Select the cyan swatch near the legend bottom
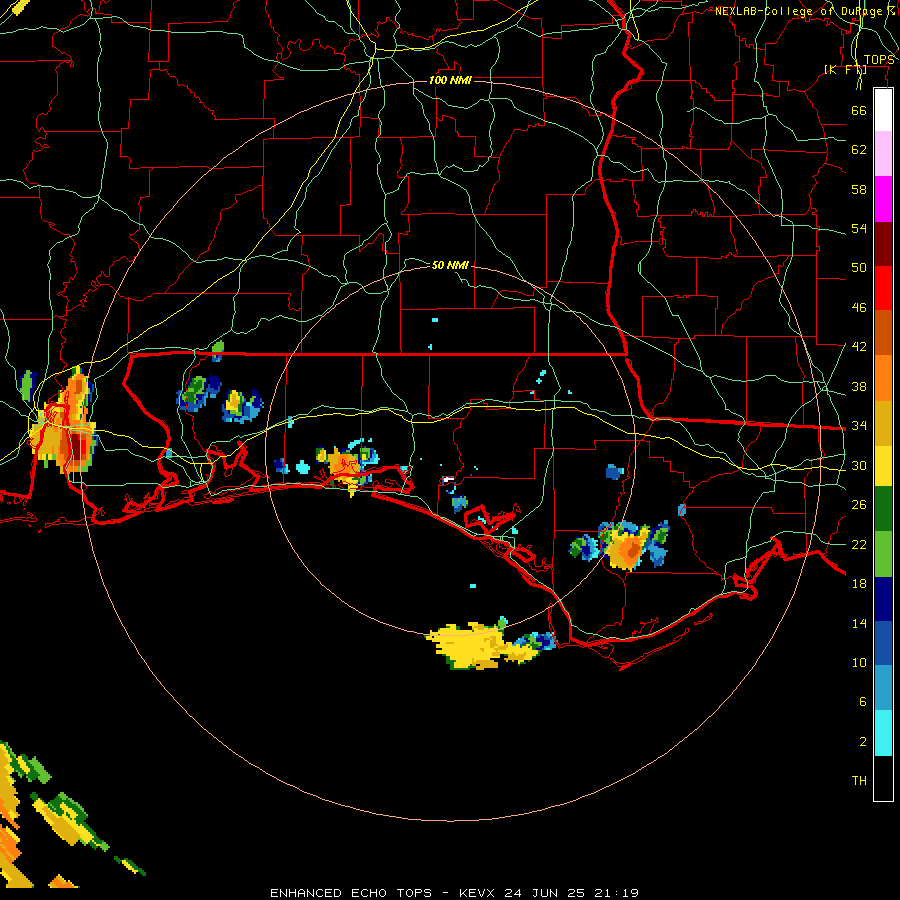 click(883, 733)
